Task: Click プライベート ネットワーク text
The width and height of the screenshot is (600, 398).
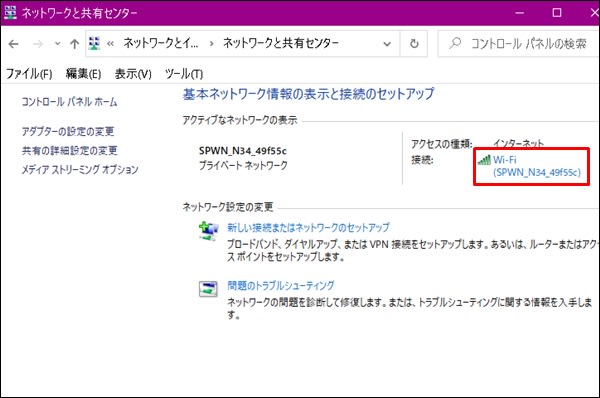Action: 243,165
